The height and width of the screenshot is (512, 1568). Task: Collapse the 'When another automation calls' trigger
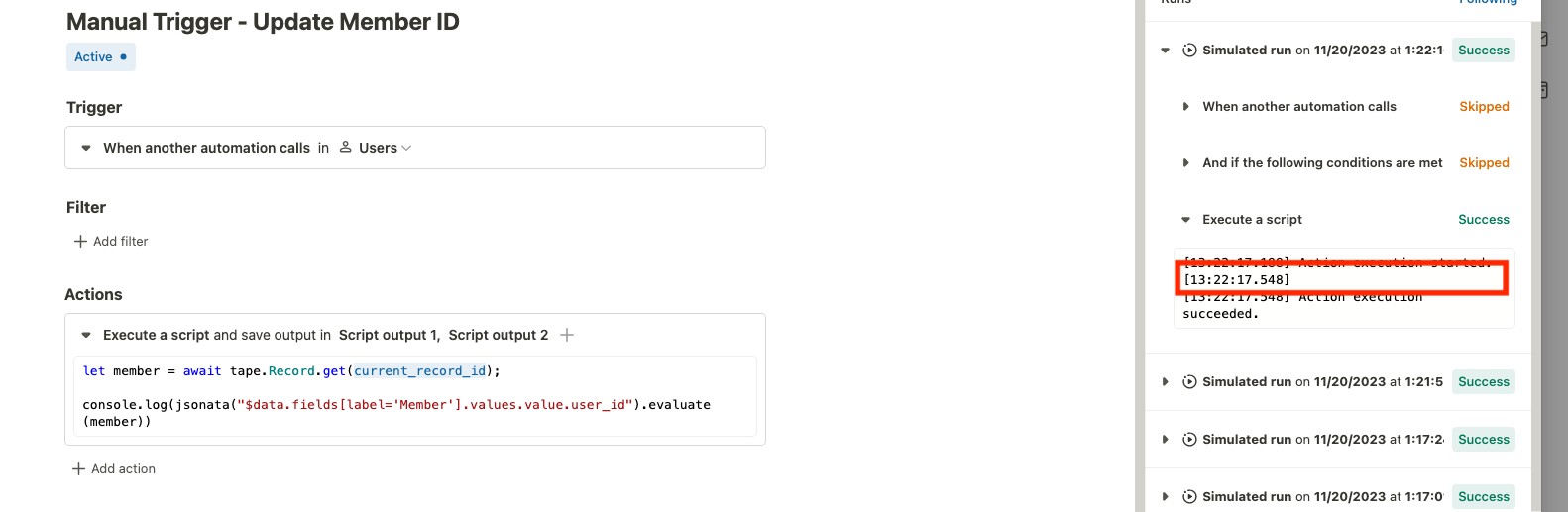point(86,148)
